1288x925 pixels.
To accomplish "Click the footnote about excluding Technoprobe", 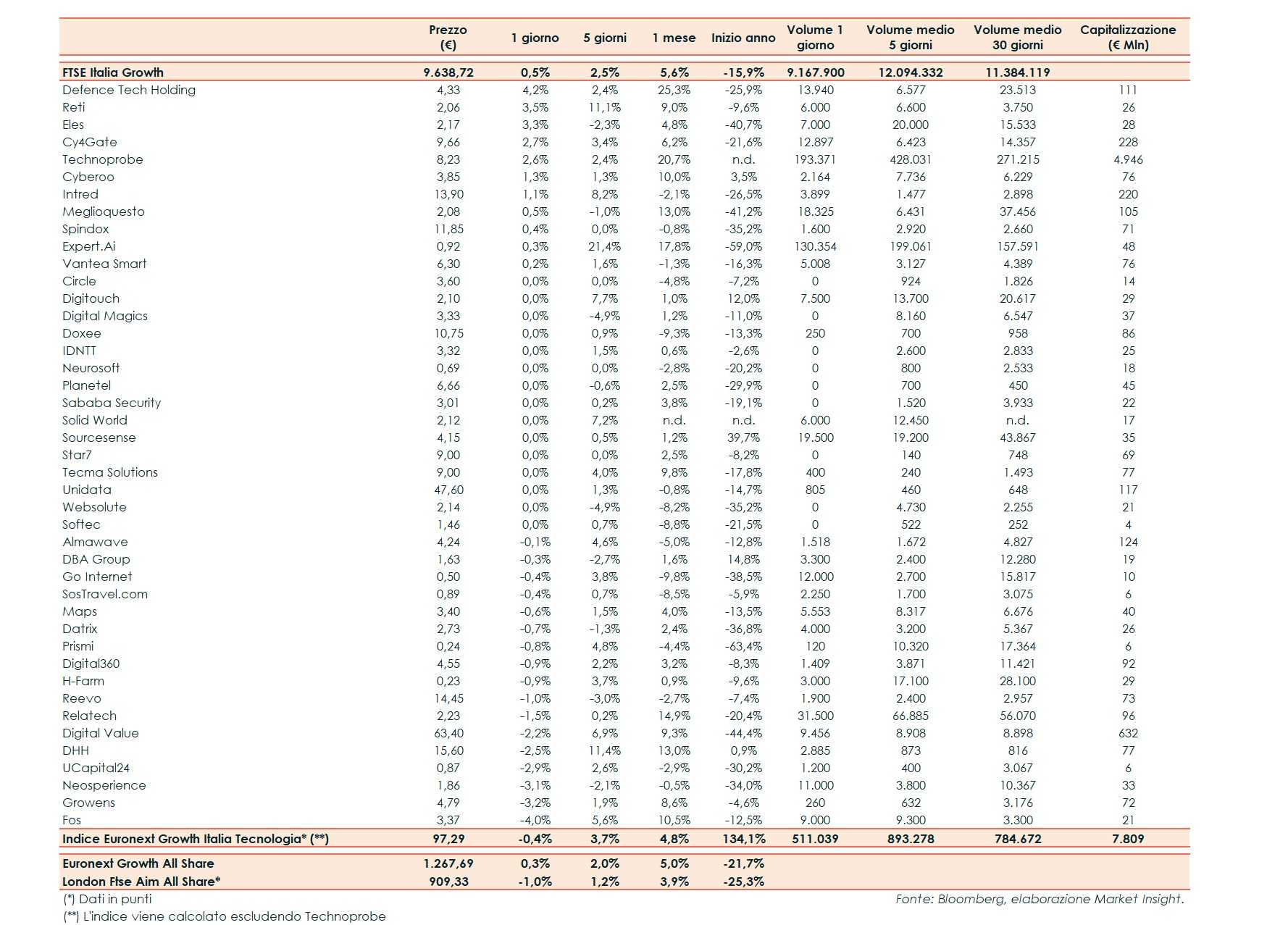I will (225, 916).
